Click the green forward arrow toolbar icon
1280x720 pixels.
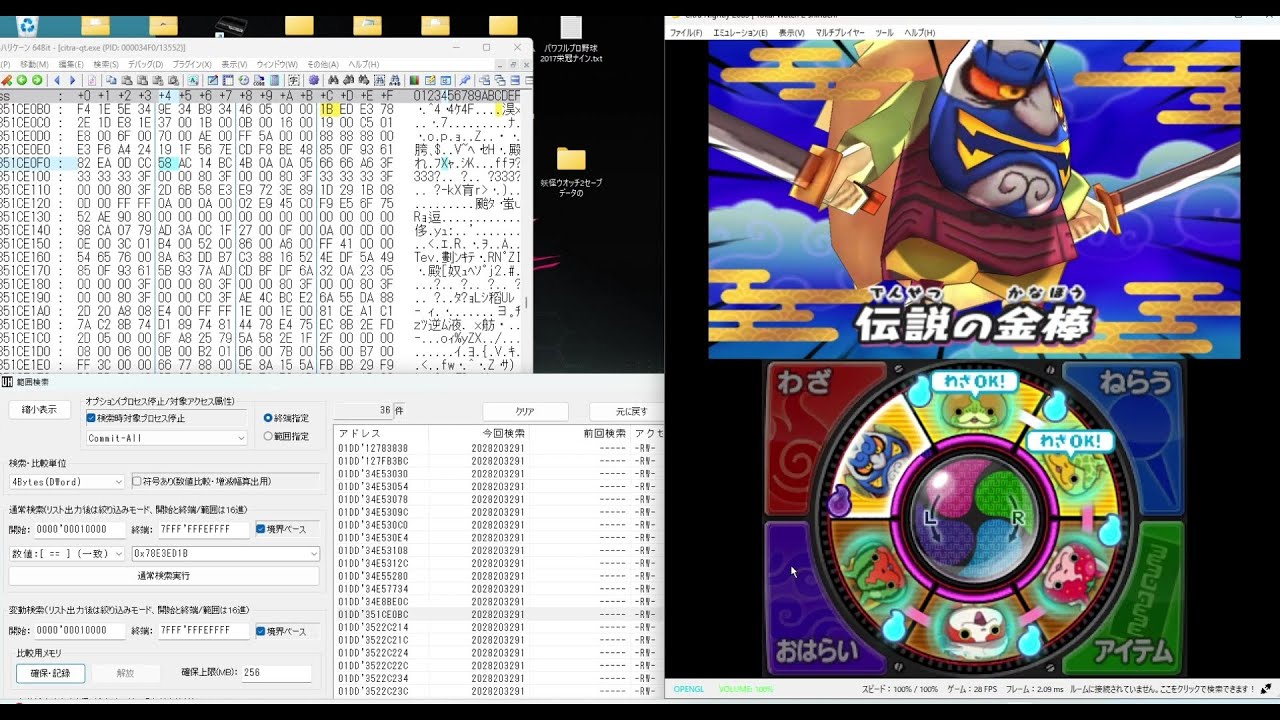click(x=37, y=80)
